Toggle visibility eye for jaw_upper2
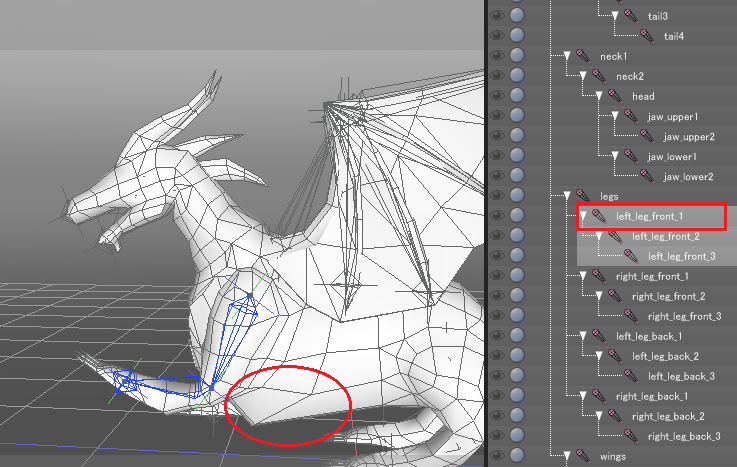The height and width of the screenshot is (467, 737). 497,135
